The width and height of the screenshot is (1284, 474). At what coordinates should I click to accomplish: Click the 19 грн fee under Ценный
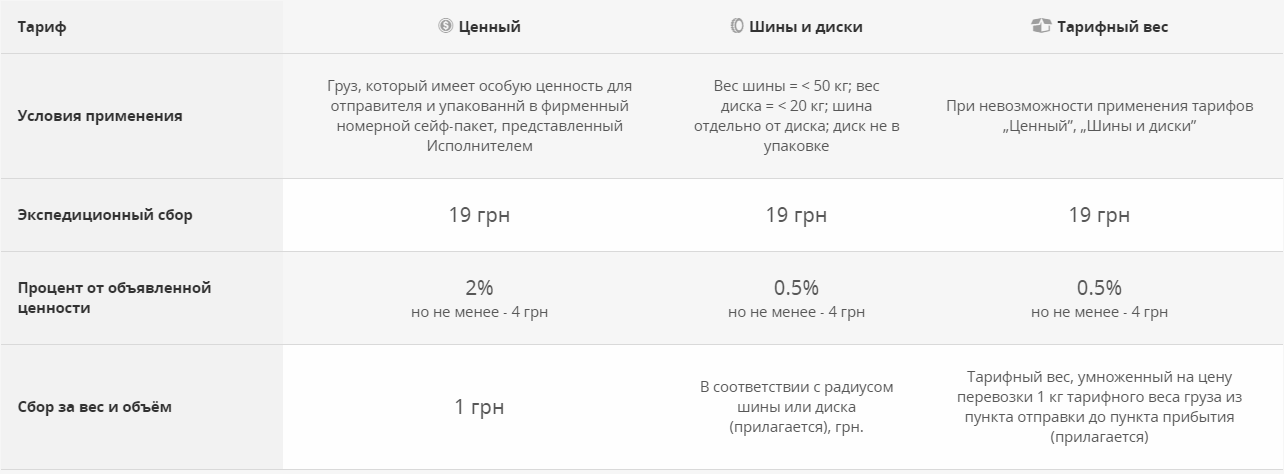coord(479,215)
